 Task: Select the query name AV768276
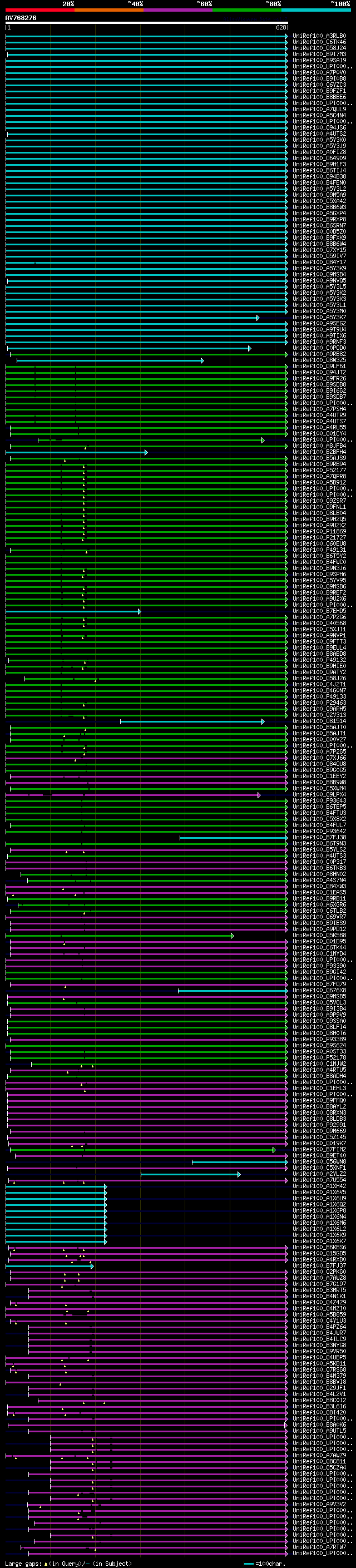[21, 18]
